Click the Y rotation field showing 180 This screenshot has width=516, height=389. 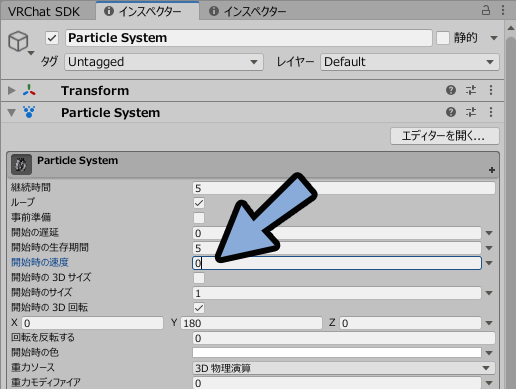tap(251, 323)
